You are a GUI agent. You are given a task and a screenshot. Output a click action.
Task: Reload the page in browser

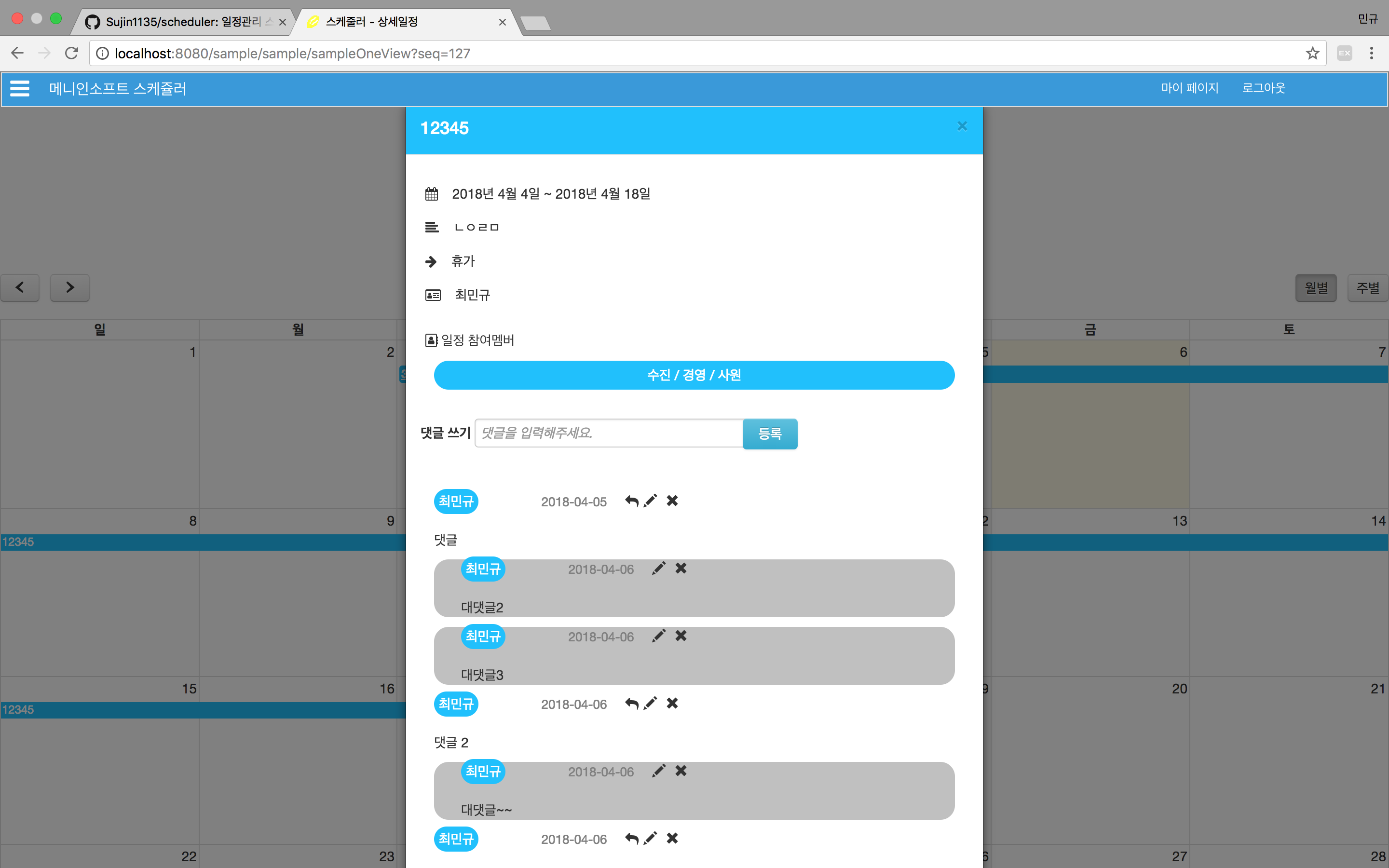pos(72,54)
